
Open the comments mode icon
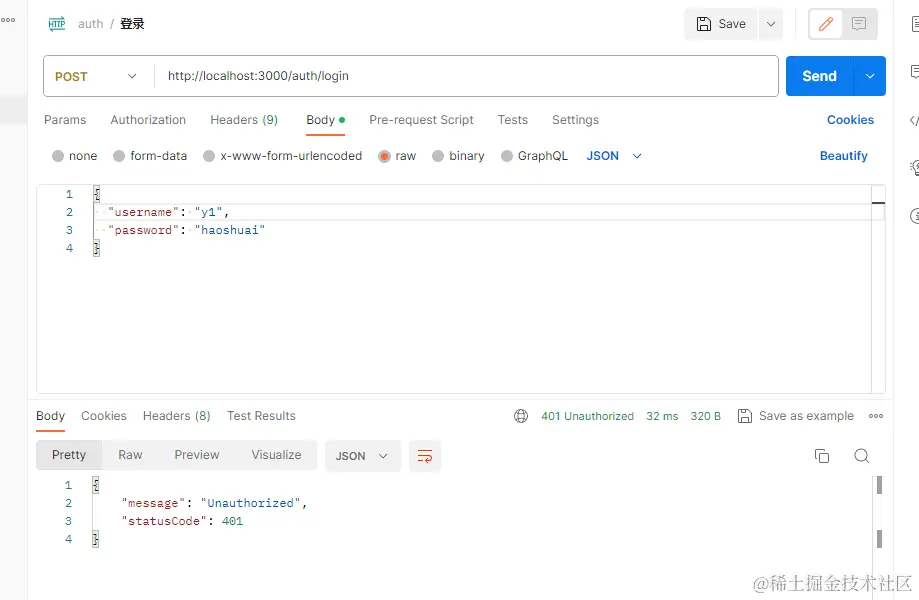(x=859, y=24)
